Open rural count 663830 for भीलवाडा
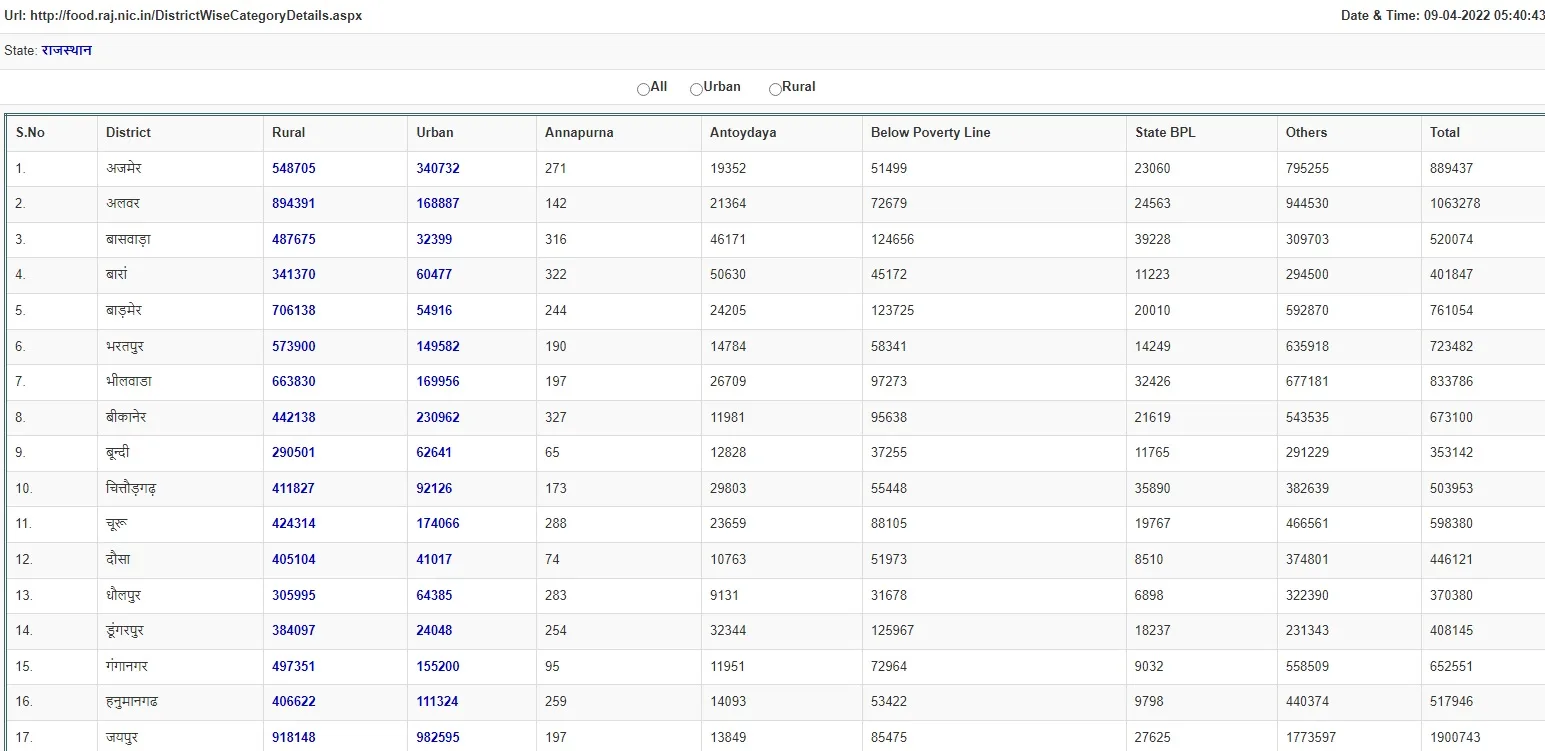This screenshot has height=751, width=1545. pos(294,382)
